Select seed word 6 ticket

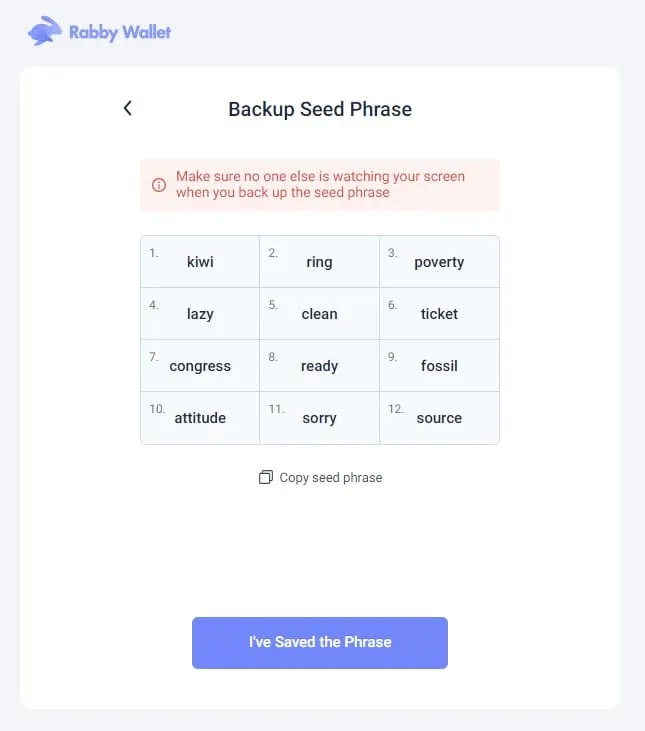click(x=439, y=314)
